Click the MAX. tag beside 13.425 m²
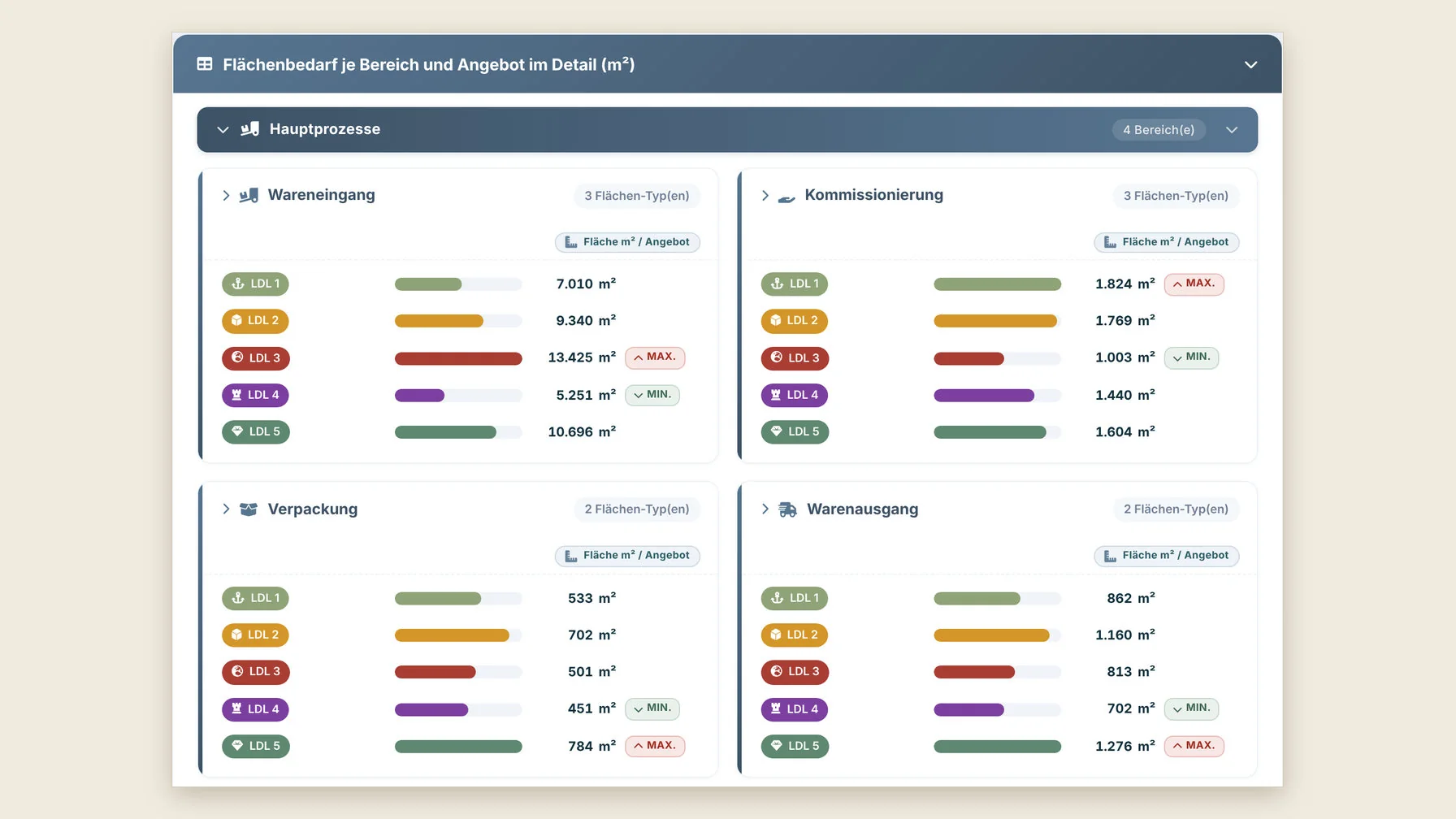Image resolution: width=1456 pixels, height=819 pixels. [655, 357]
